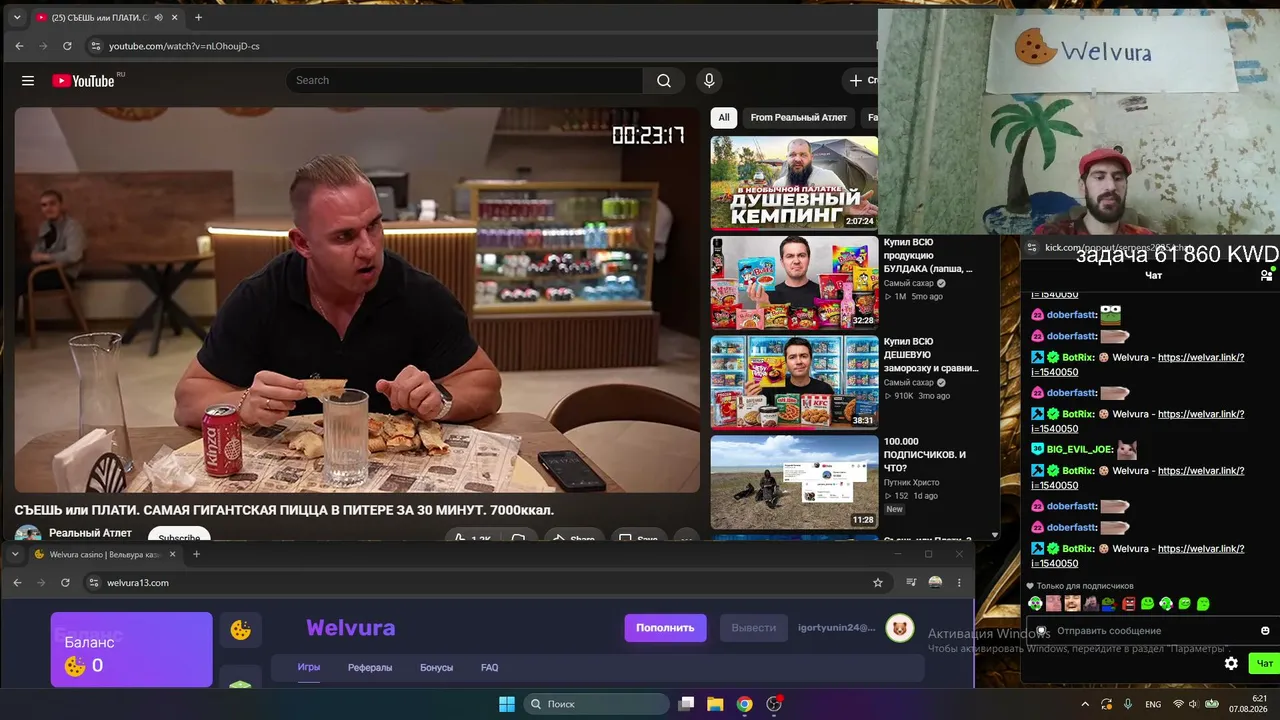Open chat settings gear icon
The height and width of the screenshot is (720, 1280).
[1231, 663]
